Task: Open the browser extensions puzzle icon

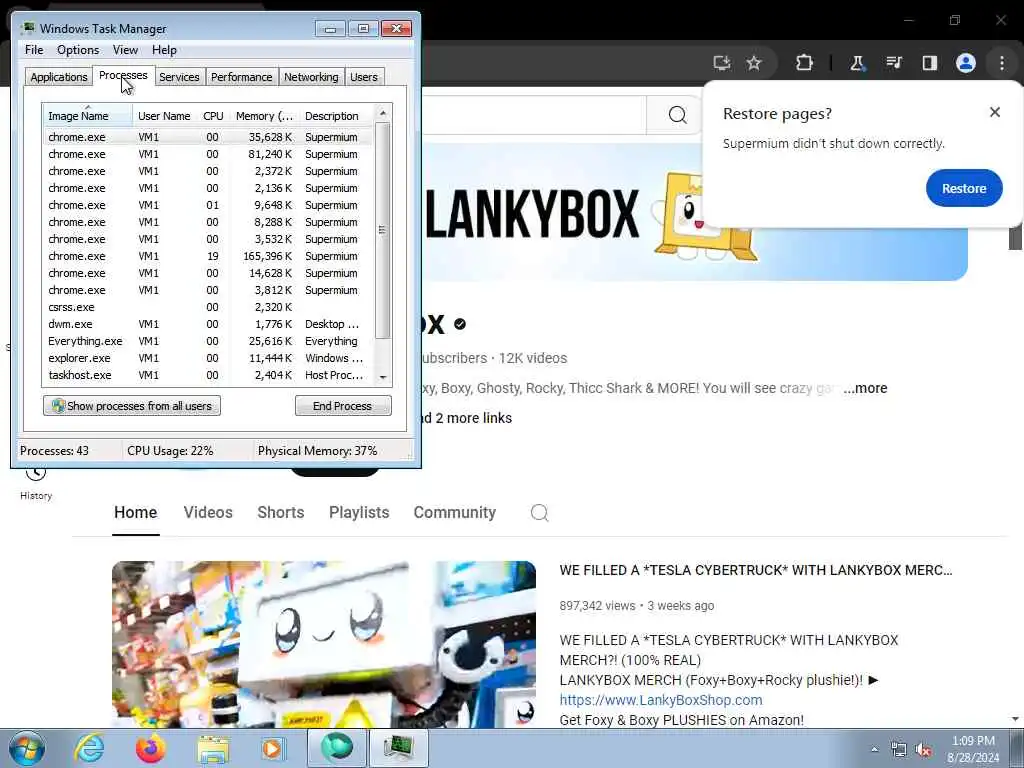Action: (x=804, y=63)
